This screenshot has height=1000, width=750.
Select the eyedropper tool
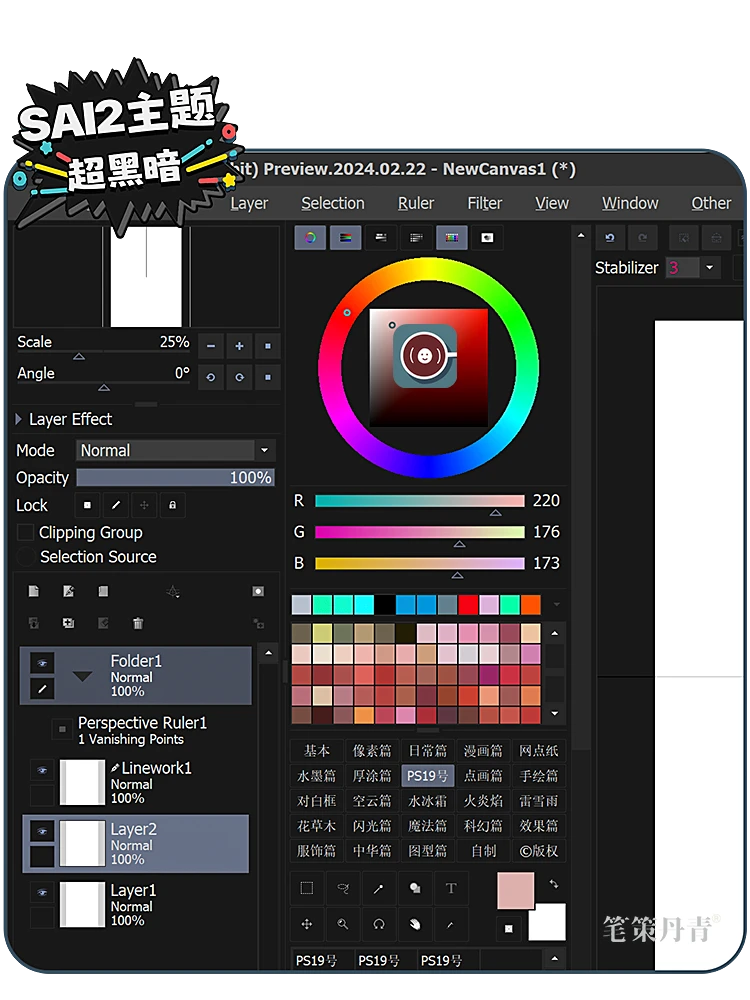pos(451,923)
